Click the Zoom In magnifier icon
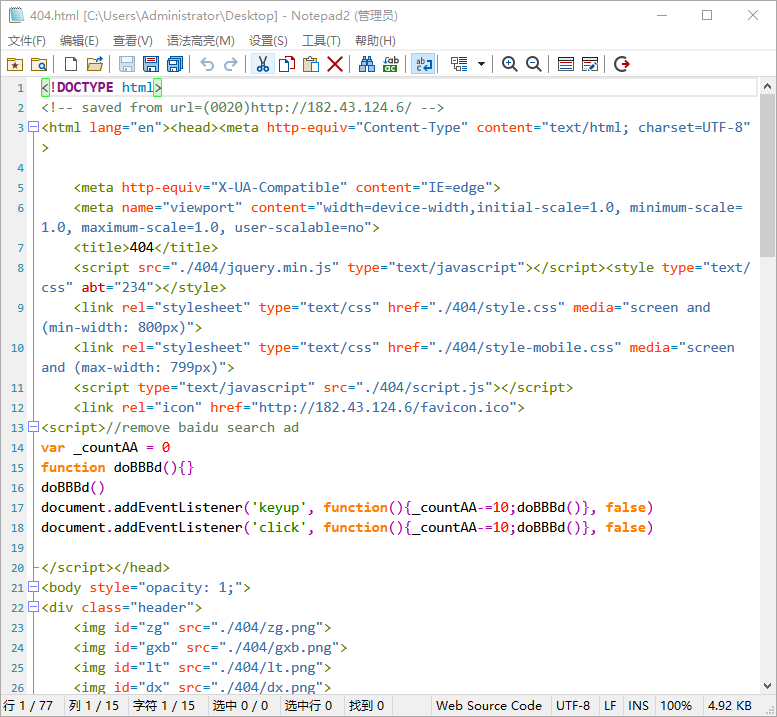This screenshot has width=777, height=717. click(x=510, y=64)
